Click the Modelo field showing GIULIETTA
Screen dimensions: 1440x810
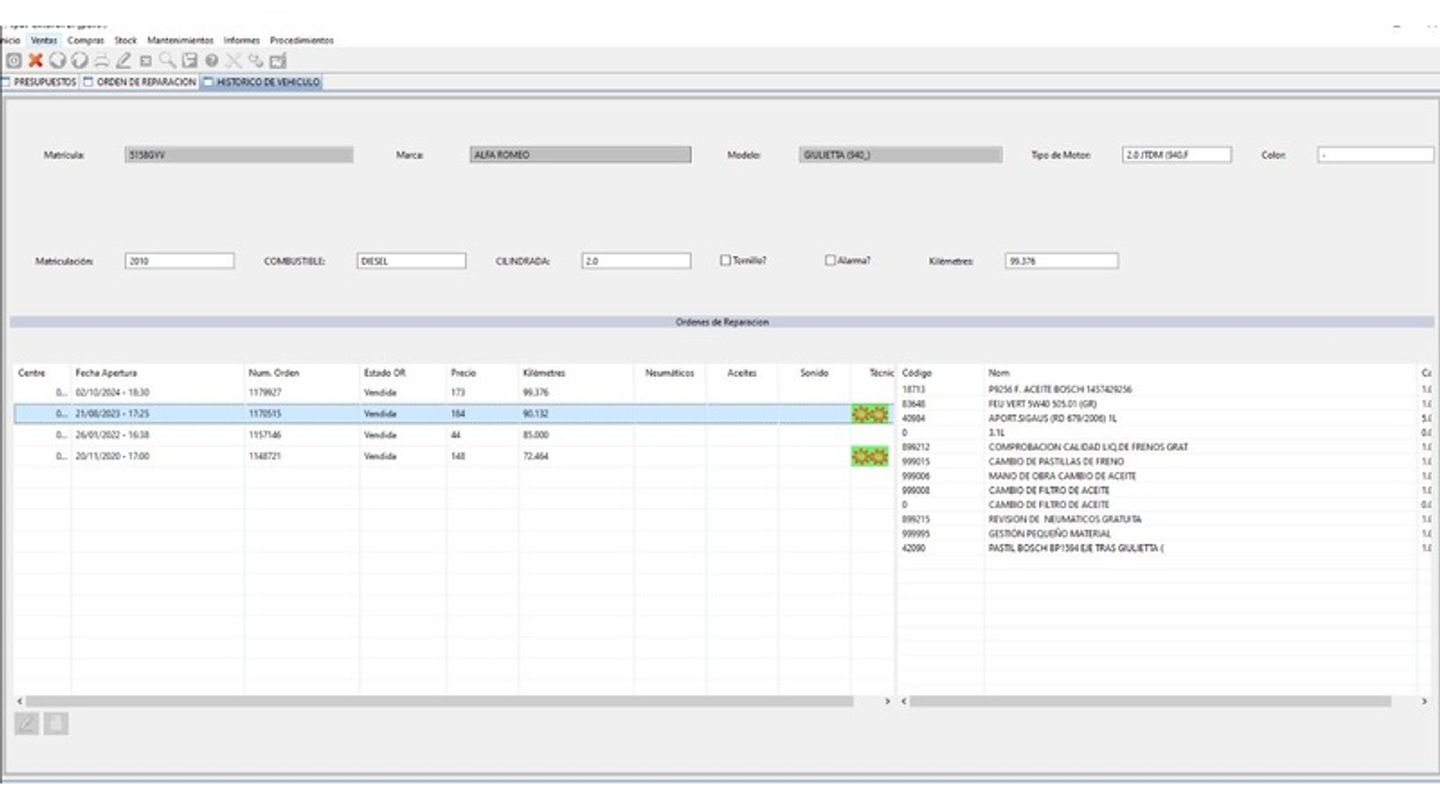(901, 155)
